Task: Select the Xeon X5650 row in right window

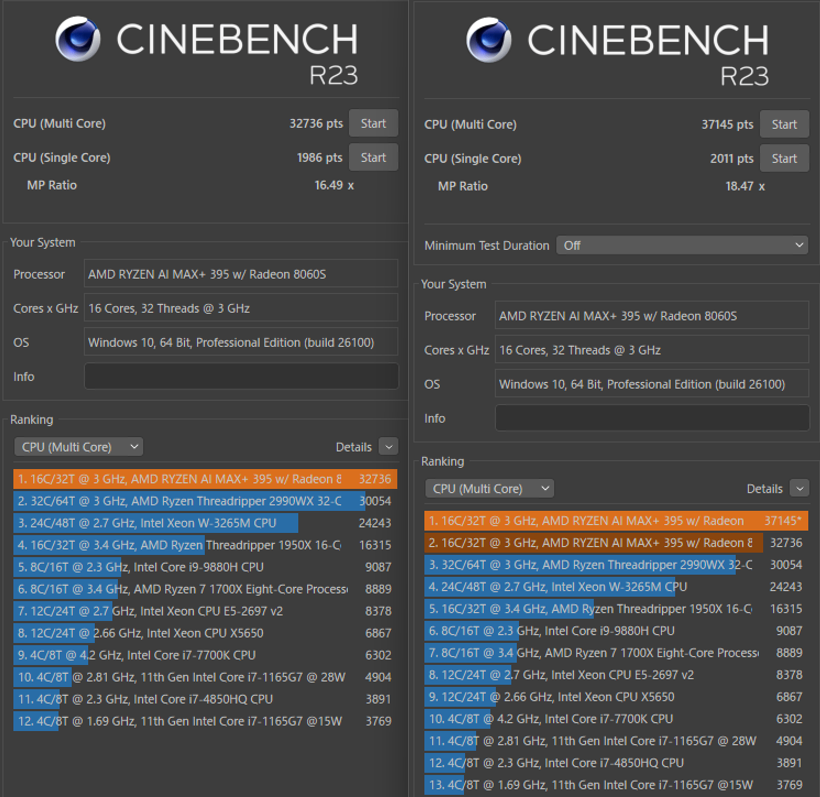Action: click(x=616, y=697)
